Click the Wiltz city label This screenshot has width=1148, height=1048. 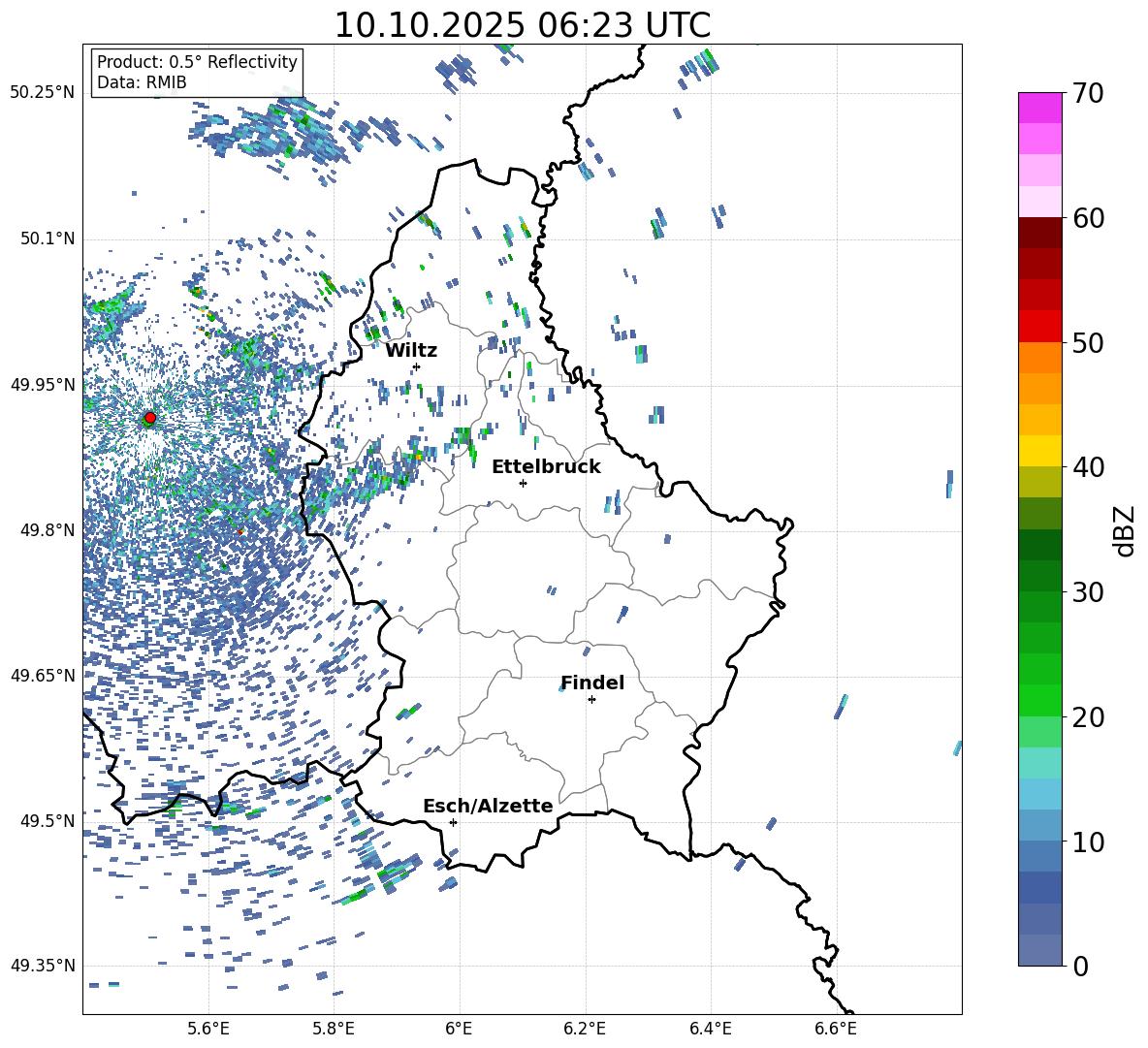pos(411,351)
